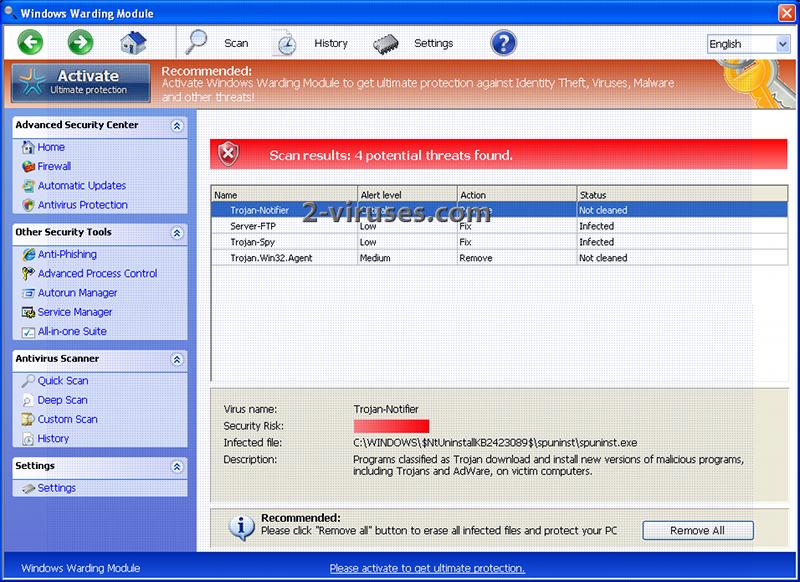This screenshot has height=582, width=800.
Task: Sort by the Status column header
Action: [x=683, y=194]
